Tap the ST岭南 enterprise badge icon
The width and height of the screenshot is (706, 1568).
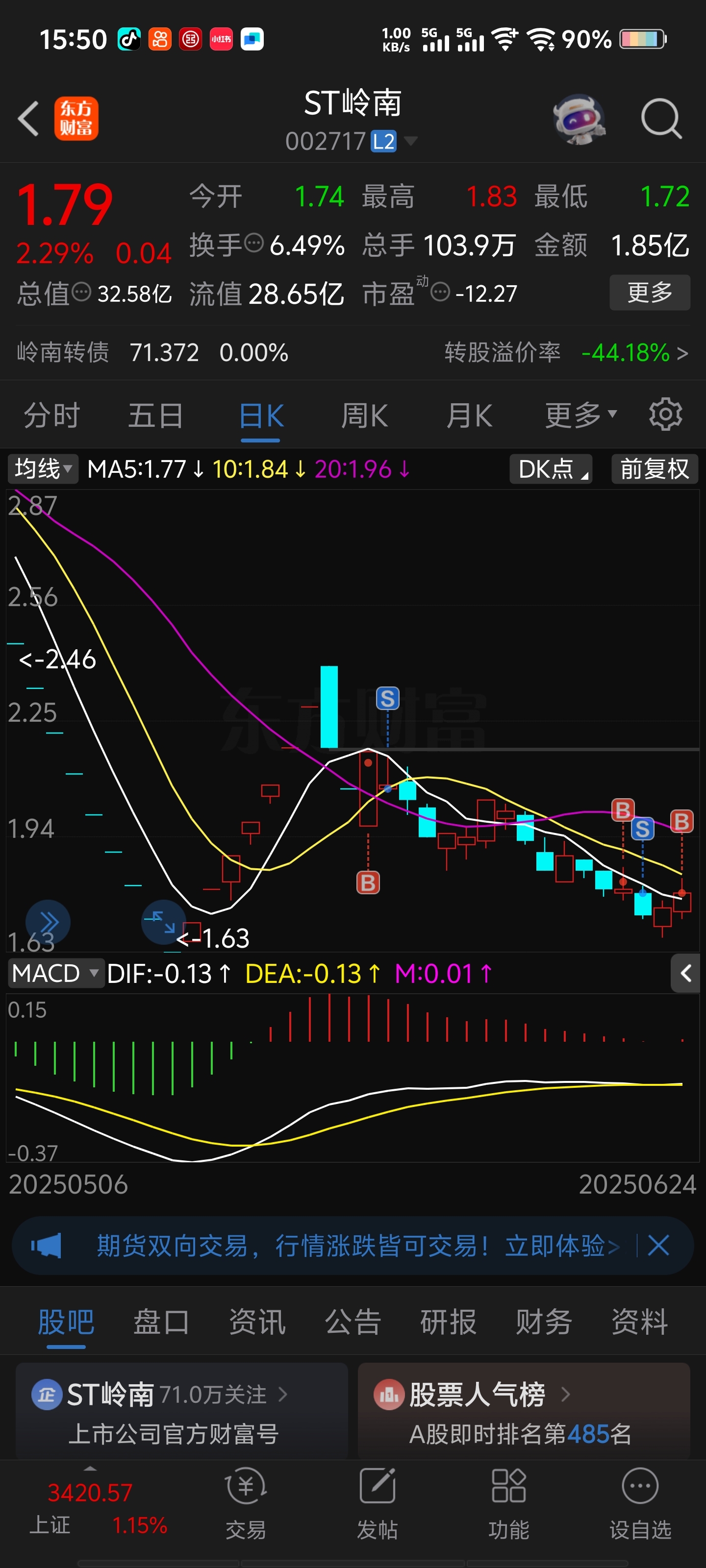pos(47,1394)
